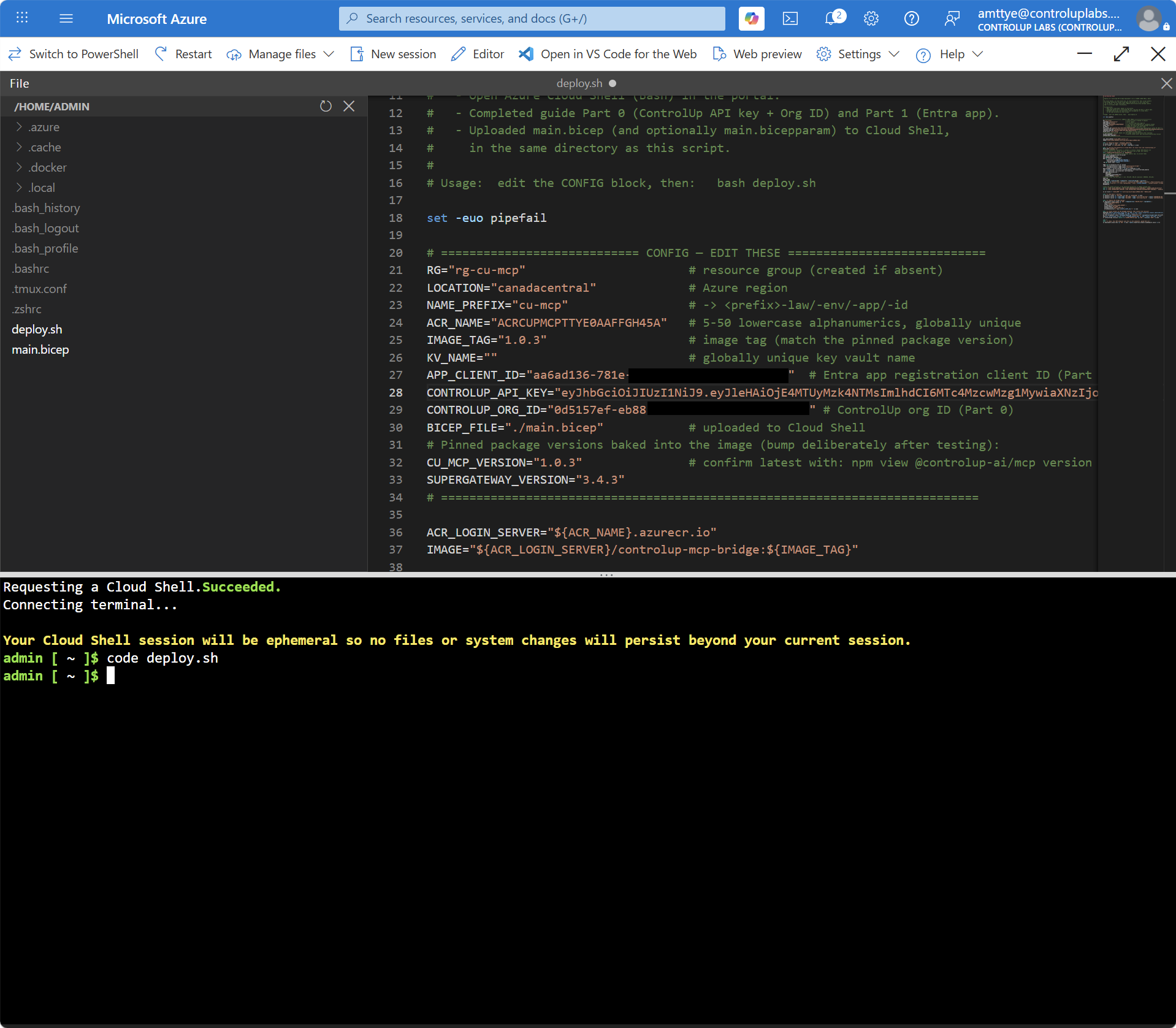Open the .bash_history file
Screen dimensions: 1176x1028
pyautogui.click(x=46, y=208)
